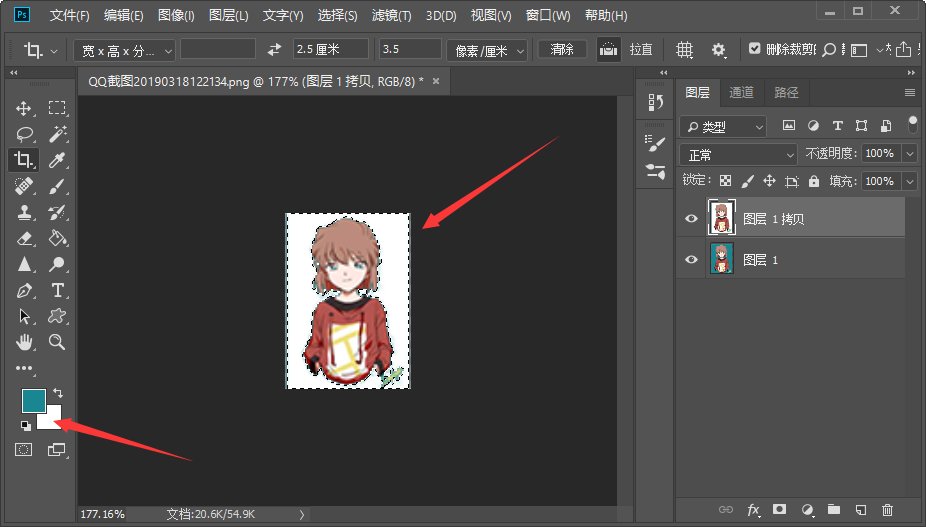Image resolution: width=926 pixels, height=527 pixels.
Task: Open the Brush settings panel icon
Action: (x=656, y=142)
